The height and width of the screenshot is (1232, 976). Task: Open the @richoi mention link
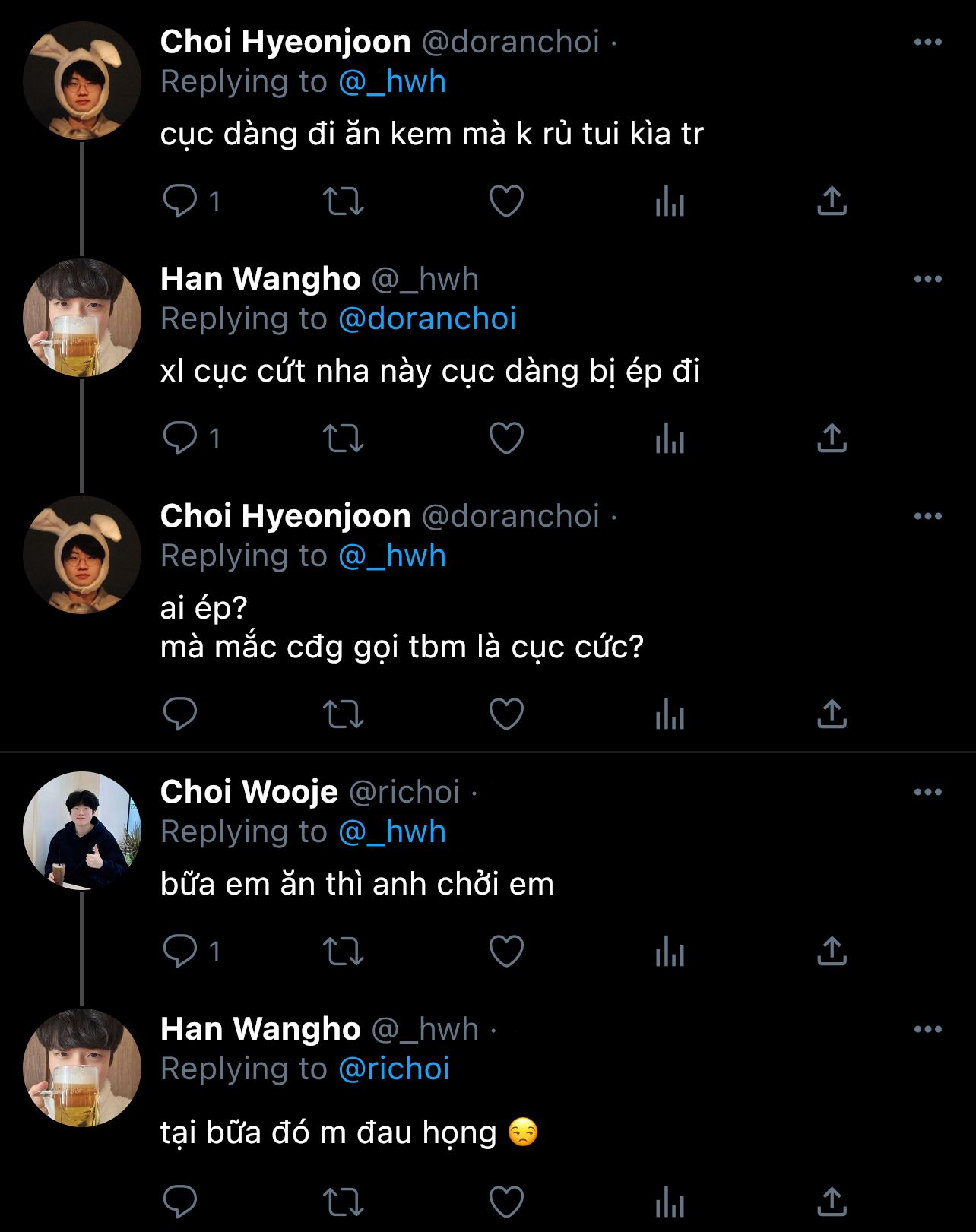coord(394,1069)
